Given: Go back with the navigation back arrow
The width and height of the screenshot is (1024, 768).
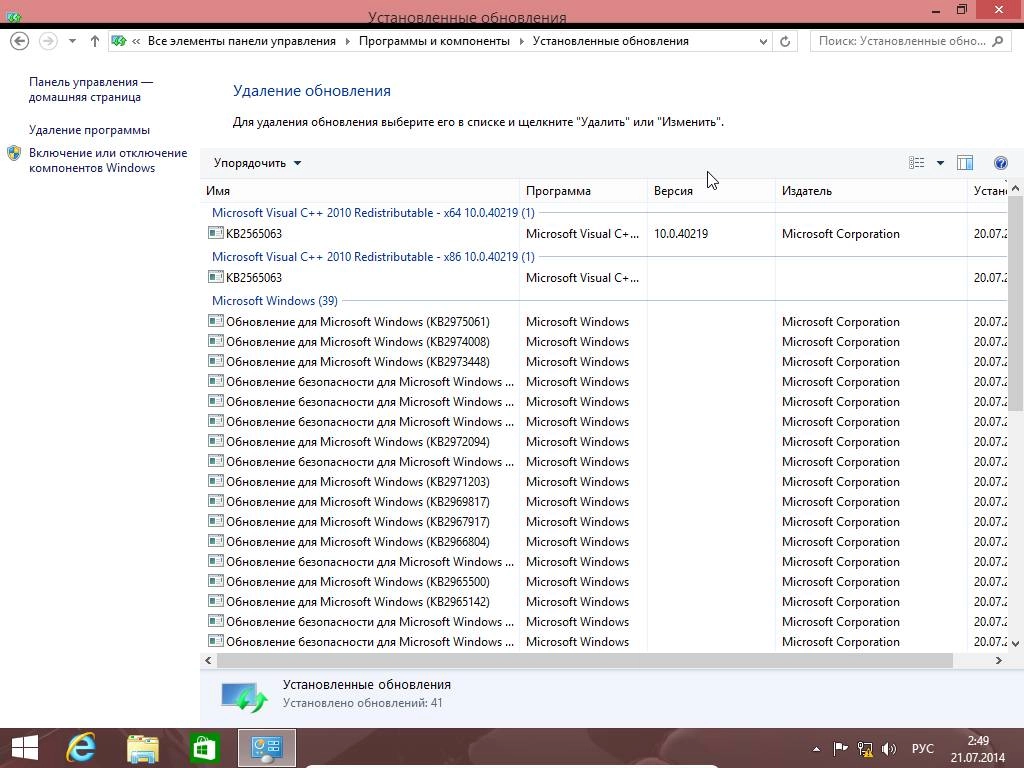Looking at the screenshot, I should [20, 41].
